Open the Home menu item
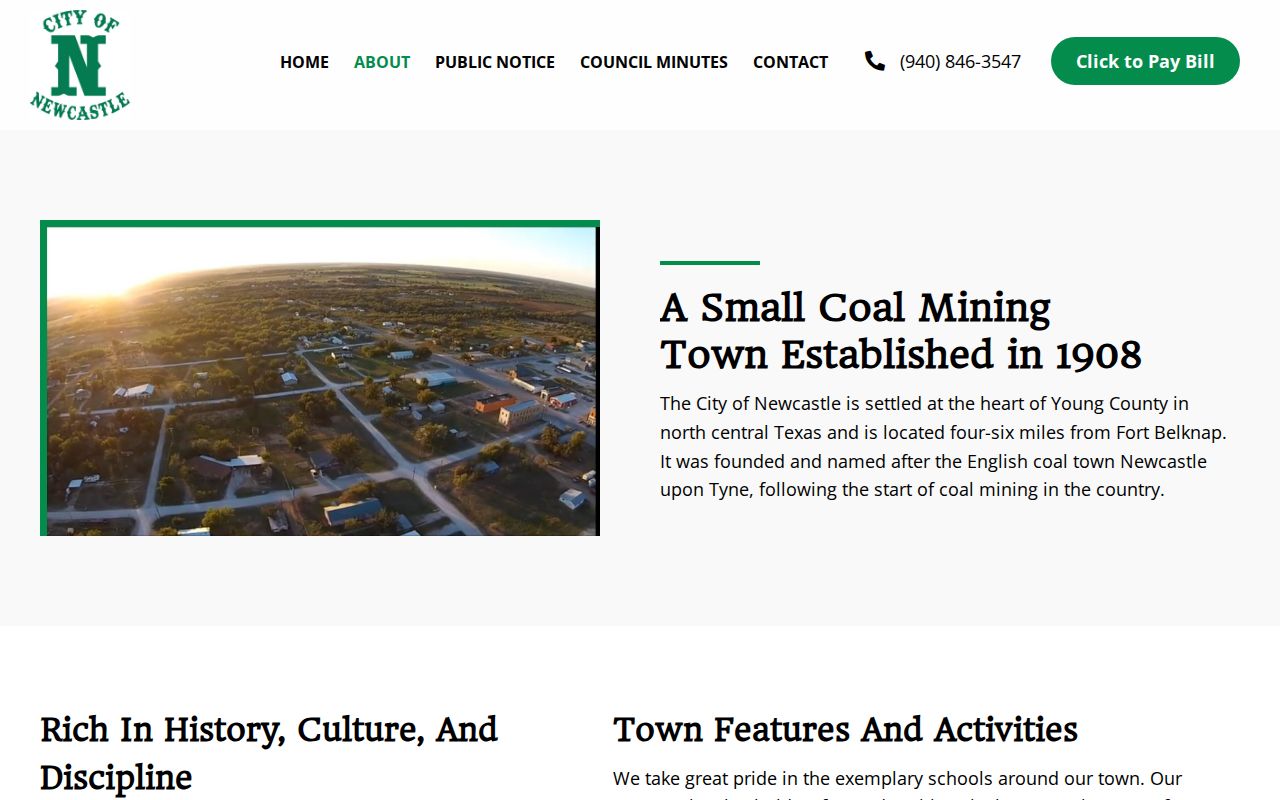 (304, 62)
